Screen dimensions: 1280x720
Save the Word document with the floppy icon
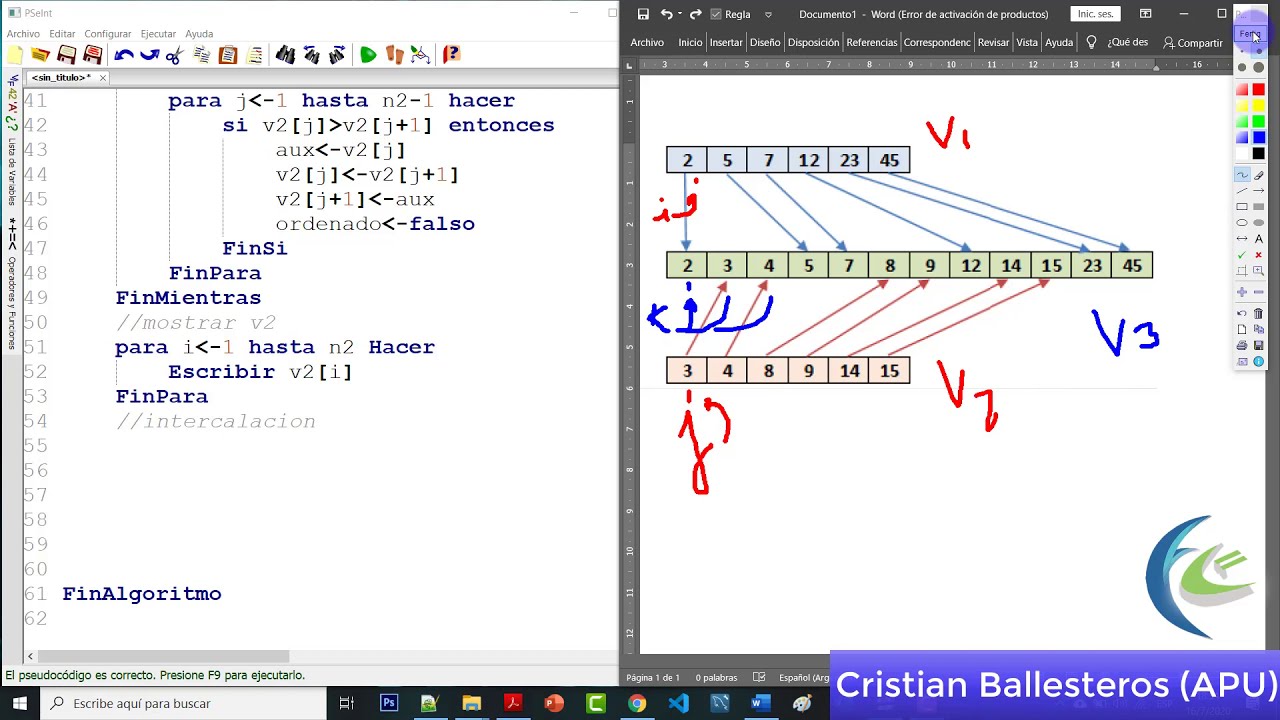tap(643, 14)
